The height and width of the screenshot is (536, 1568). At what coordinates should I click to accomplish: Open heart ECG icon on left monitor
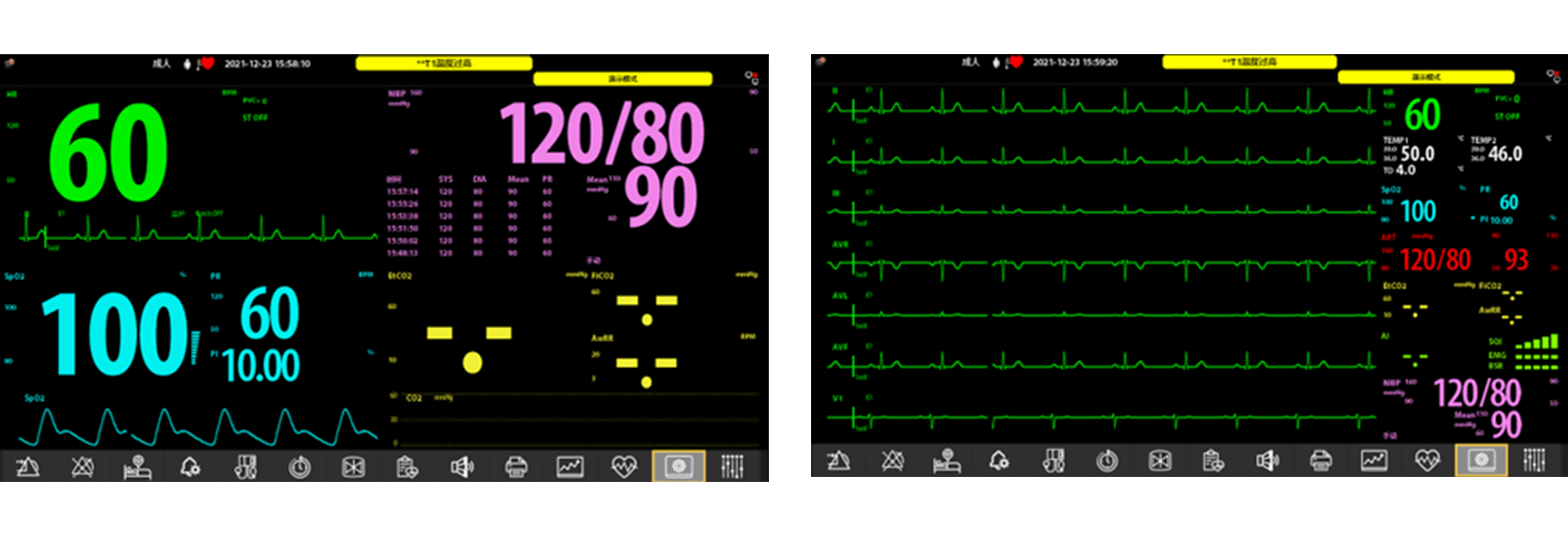click(624, 465)
